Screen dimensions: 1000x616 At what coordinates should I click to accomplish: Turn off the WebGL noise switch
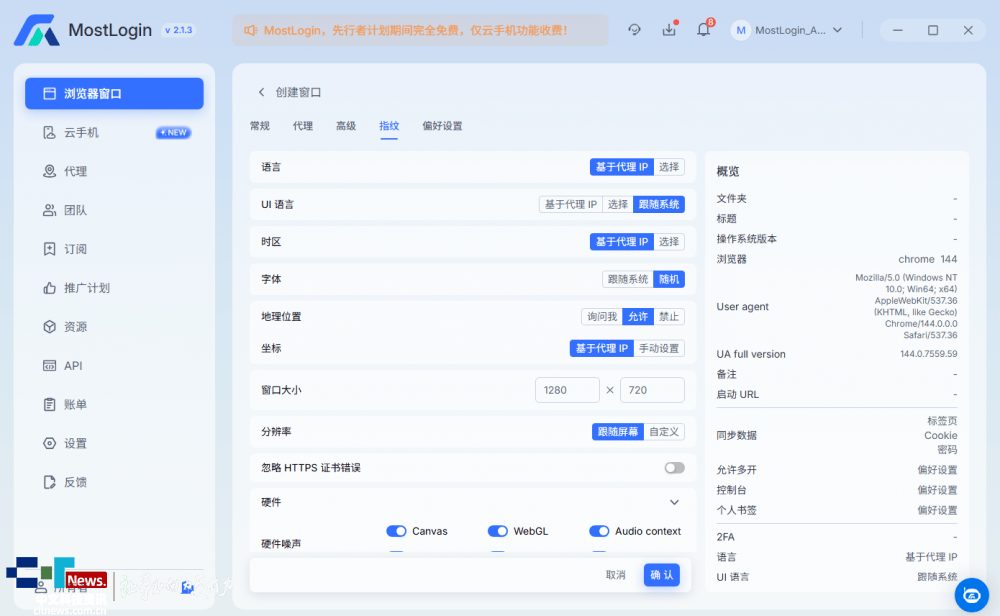(497, 531)
